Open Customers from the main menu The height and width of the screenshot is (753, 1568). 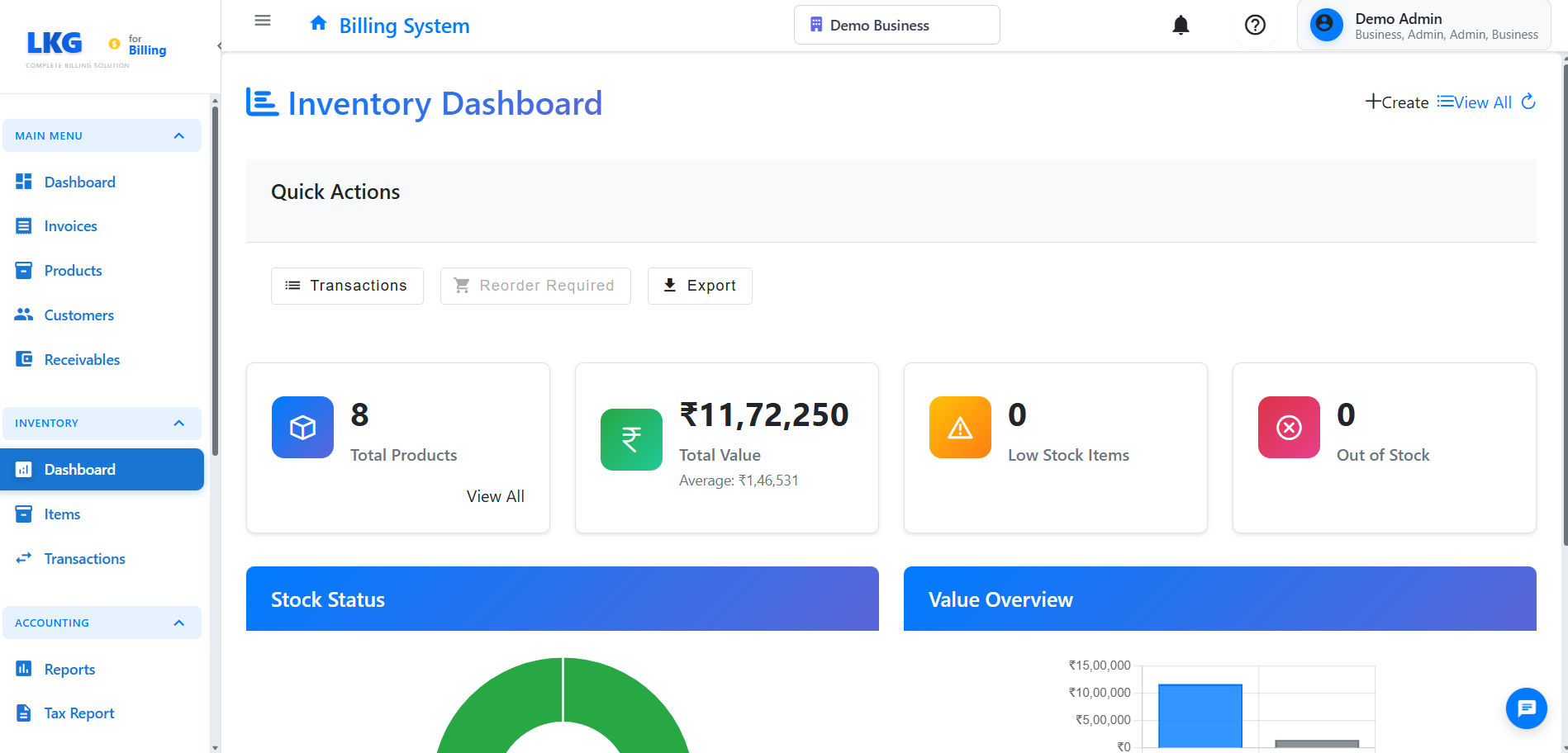coord(79,315)
